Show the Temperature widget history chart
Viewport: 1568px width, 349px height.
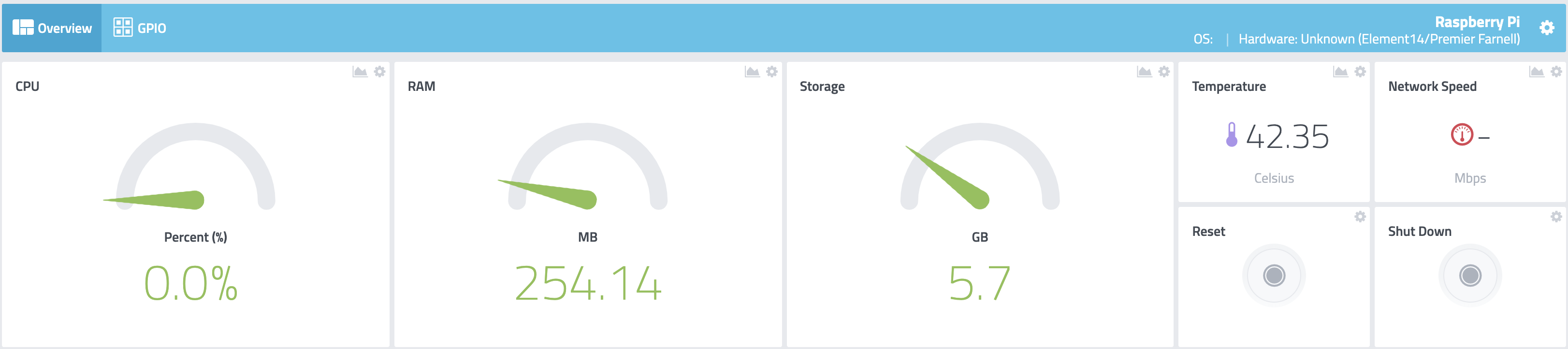point(1340,72)
